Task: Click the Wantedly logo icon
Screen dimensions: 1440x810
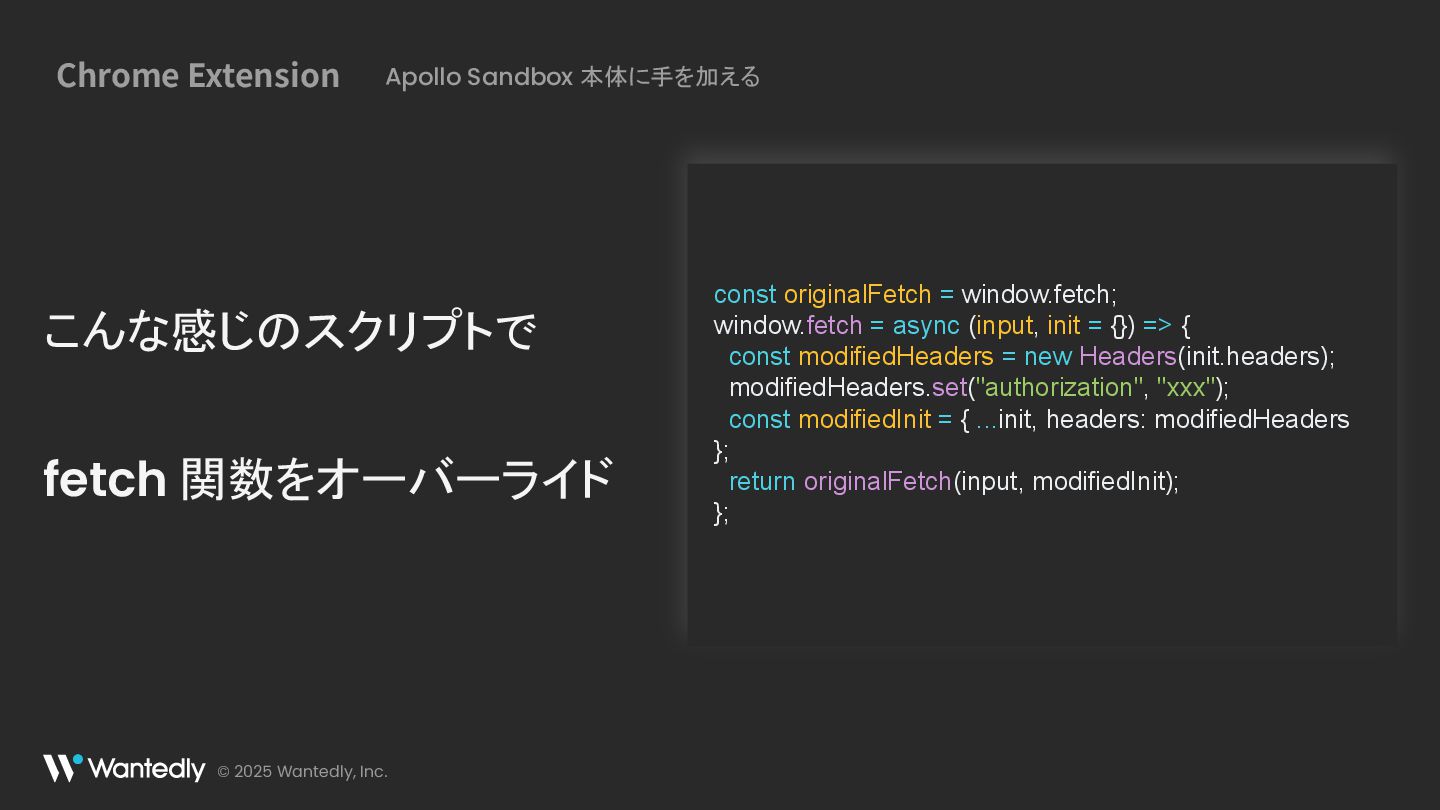Action: [x=62, y=768]
